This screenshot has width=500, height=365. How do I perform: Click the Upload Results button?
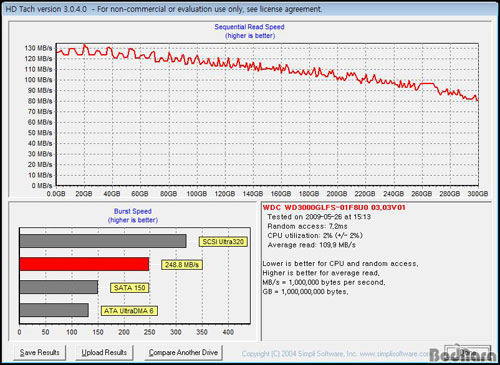click(x=104, y=353)
